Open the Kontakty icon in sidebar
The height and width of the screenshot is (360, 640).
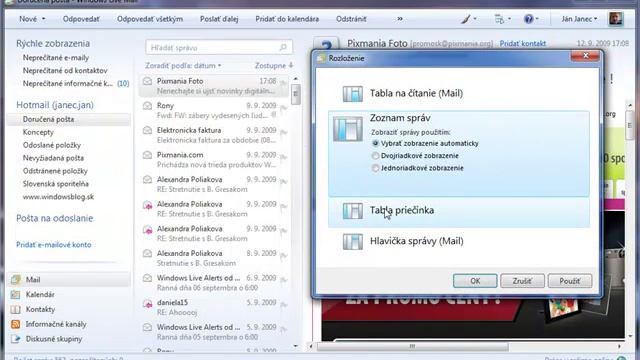pos(16,309)
